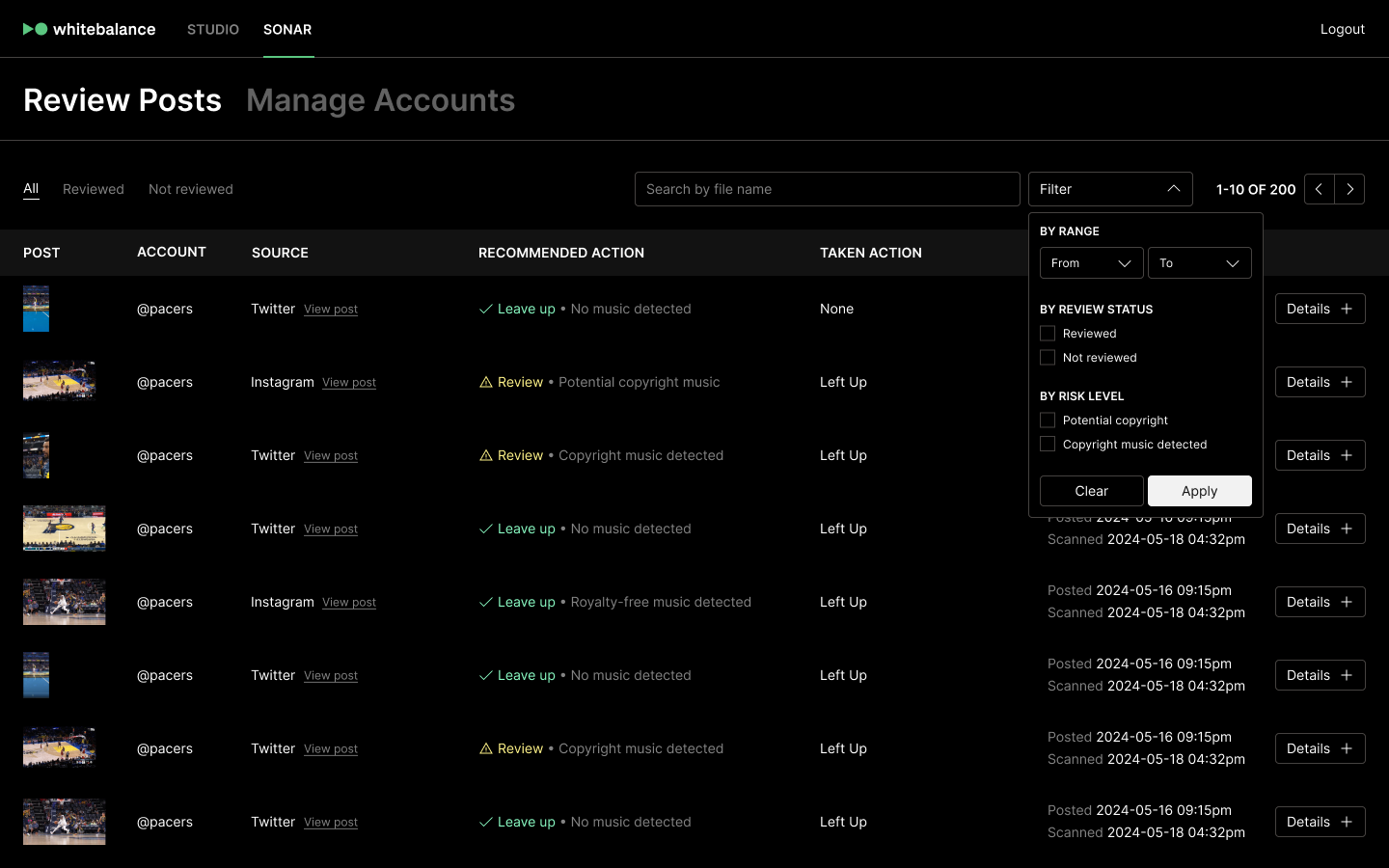Apply the selected filters
This screenshot has width=1389, height=868.
(x=1199, y=491)
